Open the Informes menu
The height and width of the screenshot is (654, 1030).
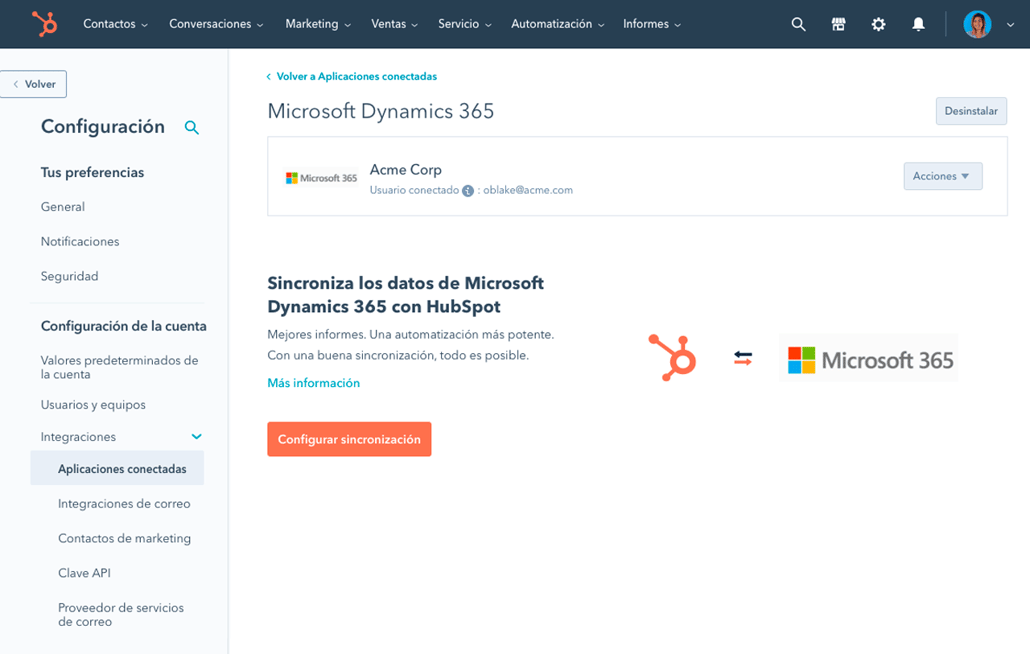coord(652,24)
